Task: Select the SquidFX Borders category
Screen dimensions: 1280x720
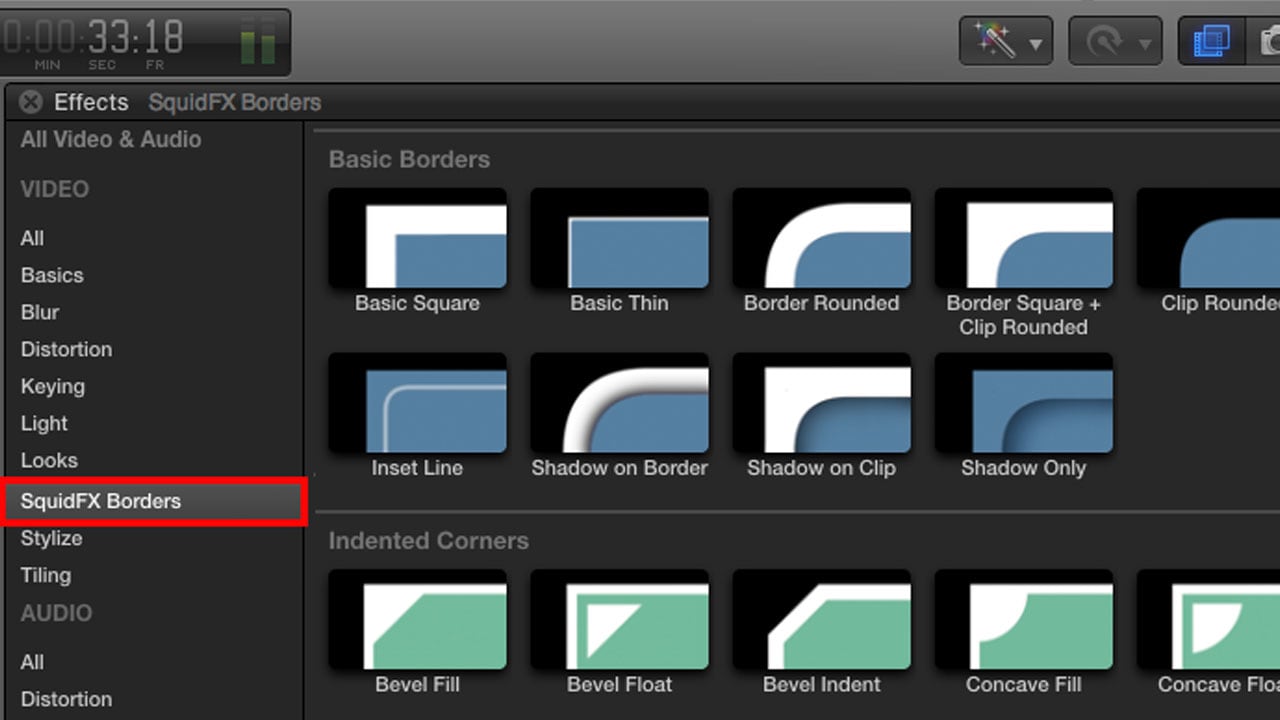Action: (154, 501)
